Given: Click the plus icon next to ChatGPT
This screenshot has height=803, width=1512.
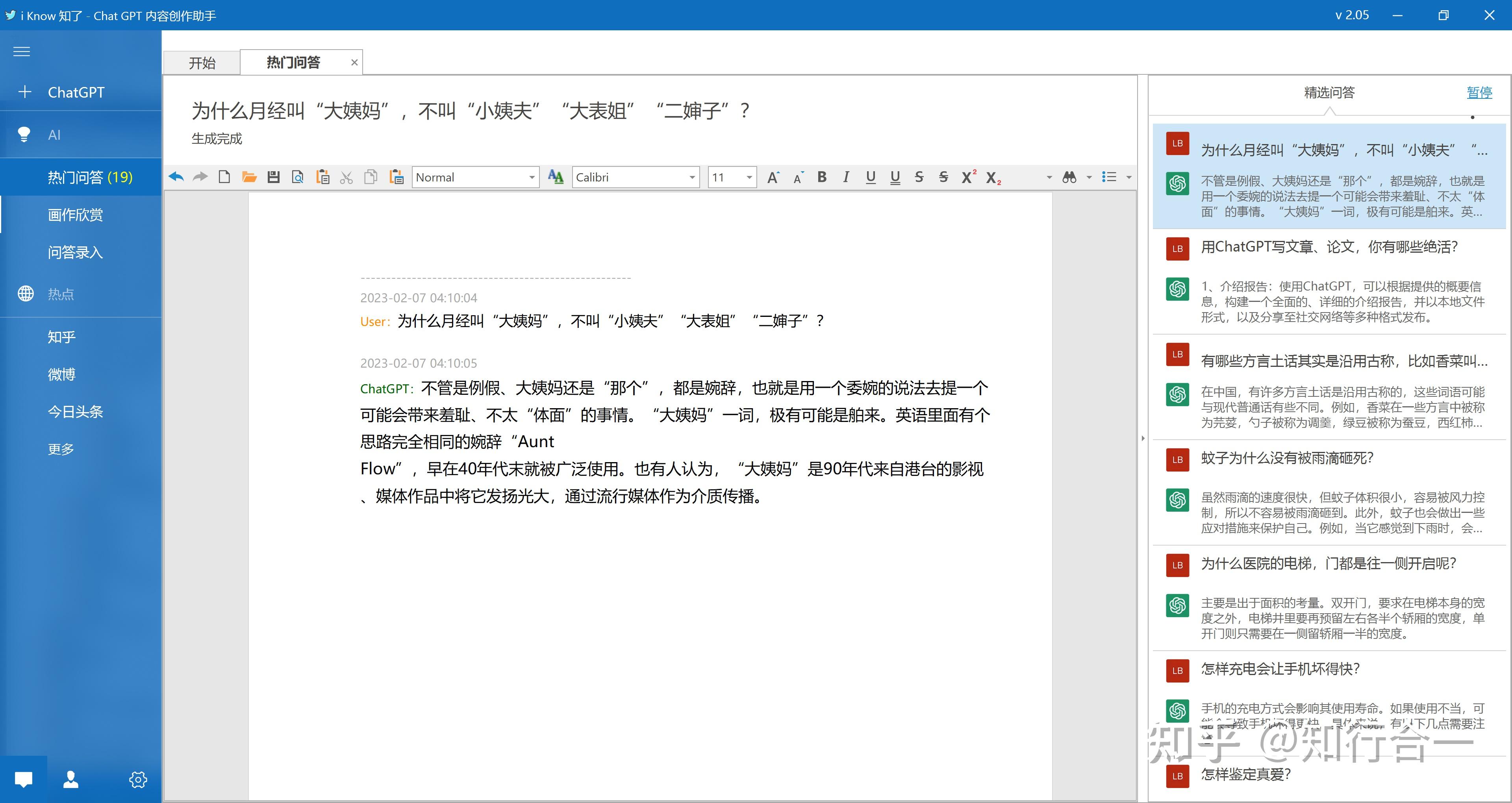Looking at the screenshot, I should pos(25,92).
